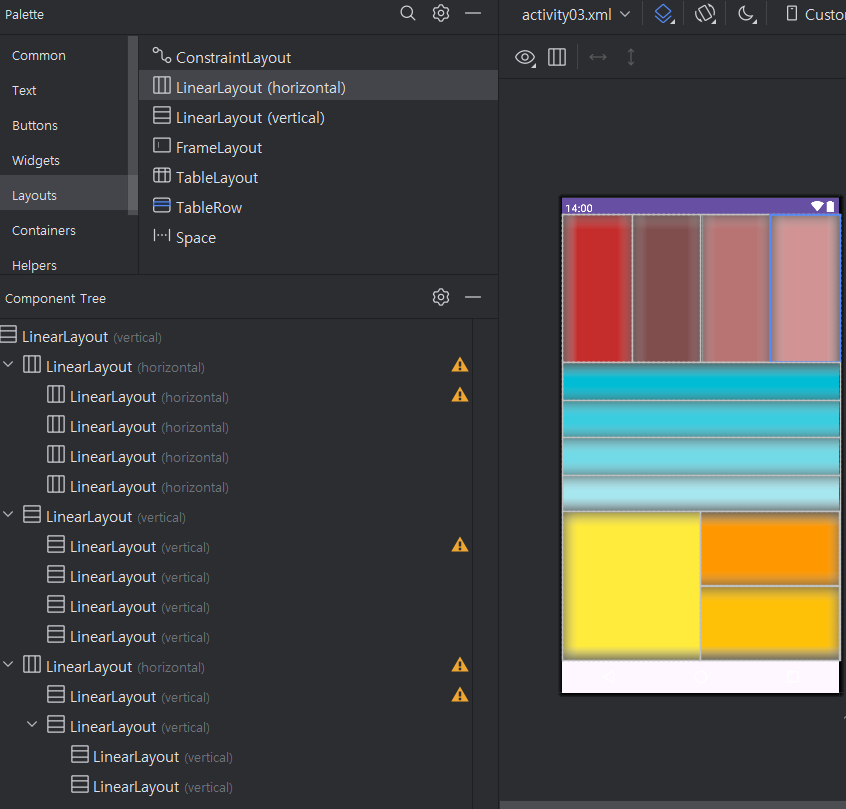Collapse the first LinearLayout (horizontal) node
Viewport: 846px width, 809px height.
[9, 365]
